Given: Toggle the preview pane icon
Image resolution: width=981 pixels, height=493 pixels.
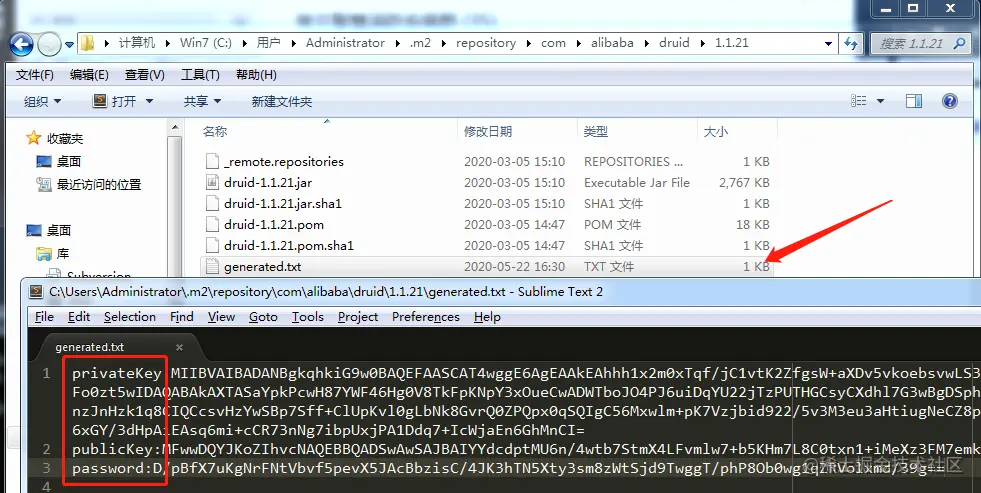Looking at the screenshot, I should (914, 101).
